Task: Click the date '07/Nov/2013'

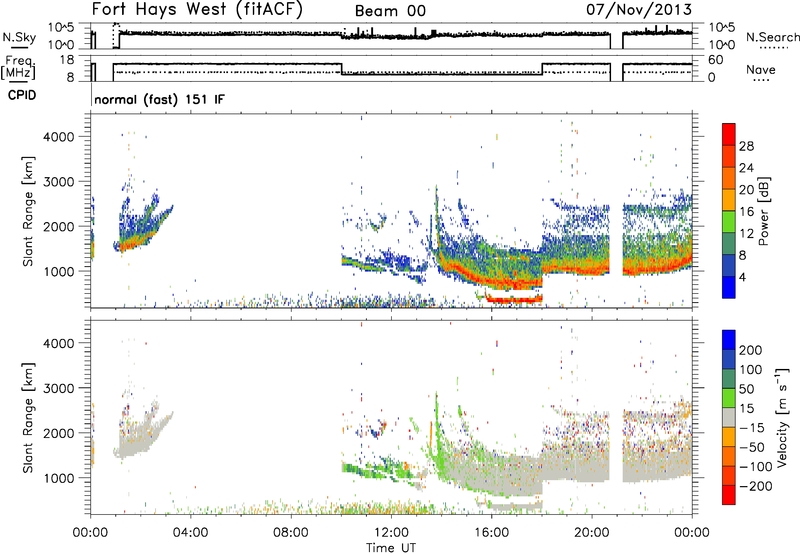Action: (x=638, y=10)
